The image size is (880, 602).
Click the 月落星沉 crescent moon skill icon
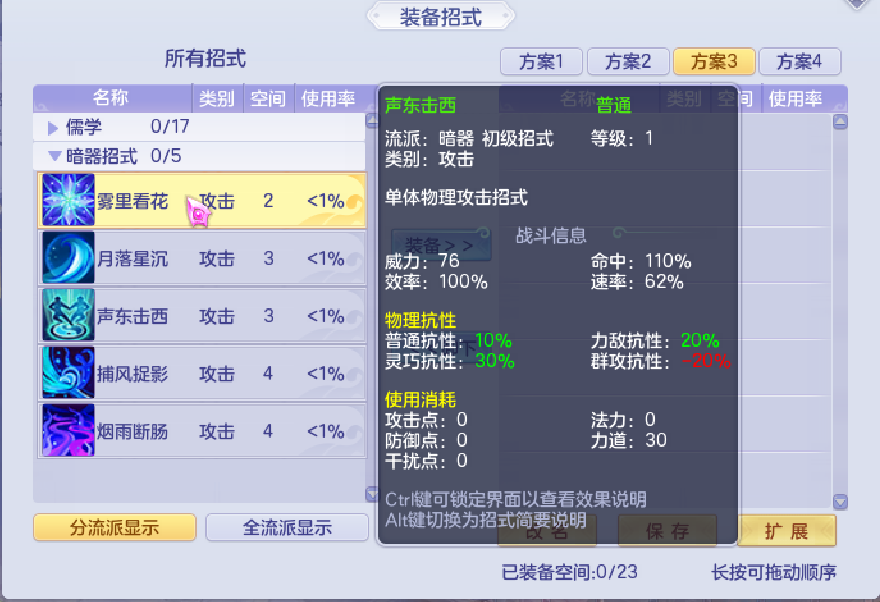[x=68, y=258]
